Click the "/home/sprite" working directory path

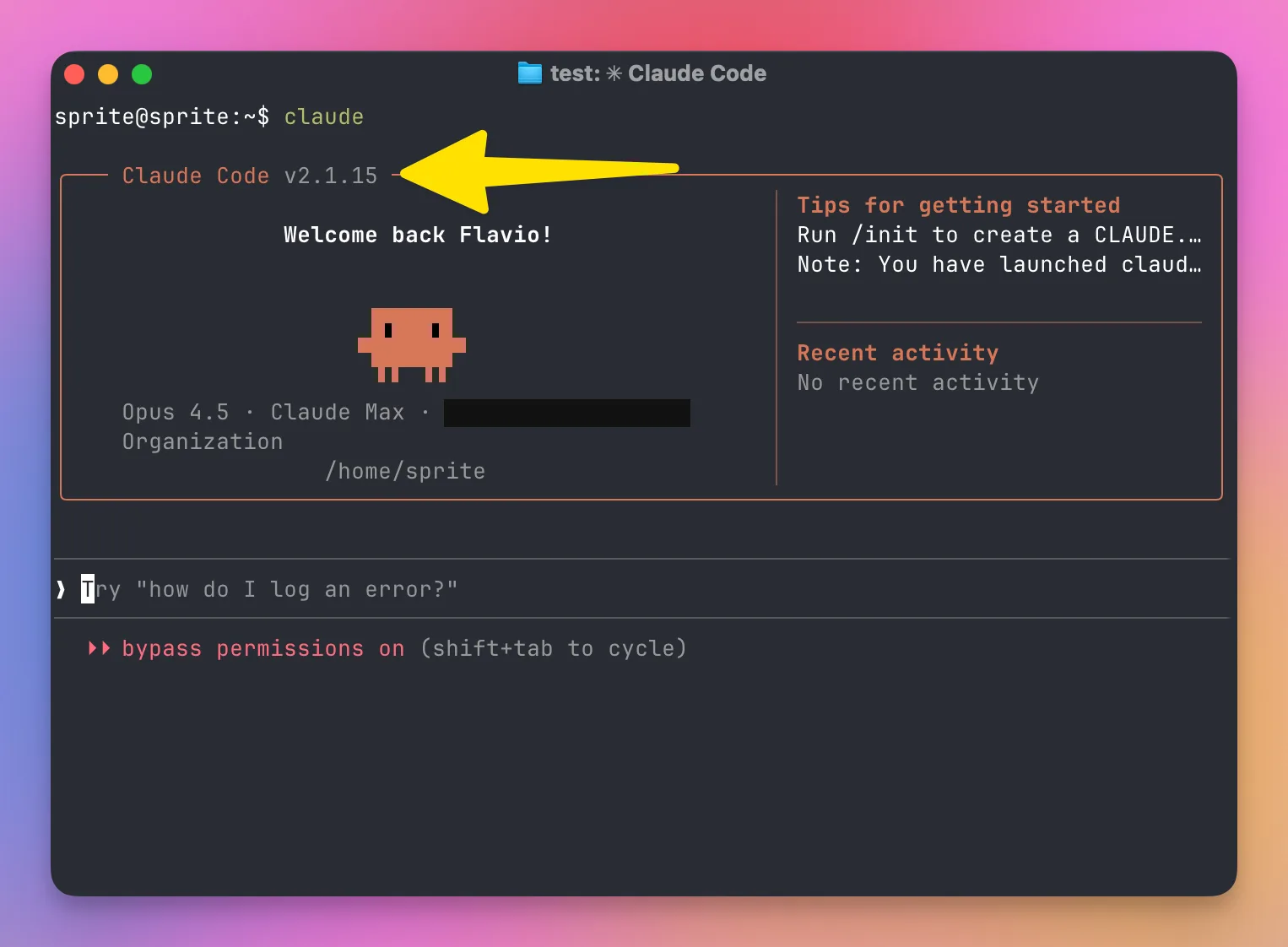(x=405, y=471)
